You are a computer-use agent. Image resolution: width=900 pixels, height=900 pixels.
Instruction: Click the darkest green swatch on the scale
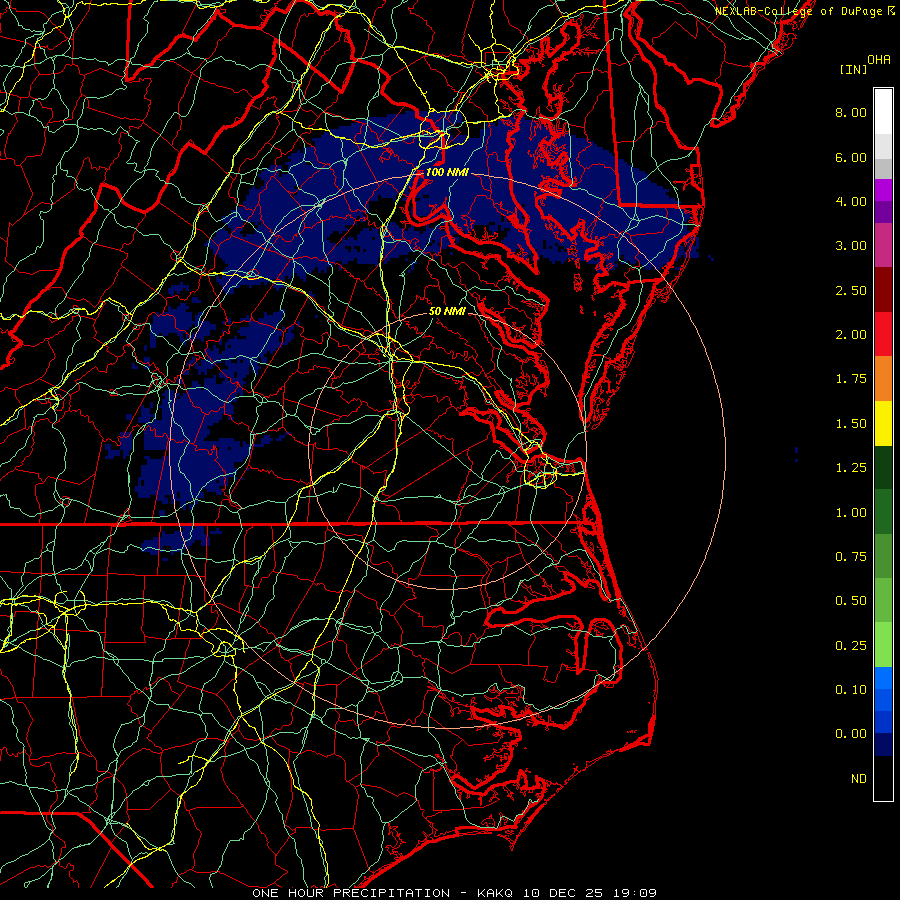[x=883, y=468]
